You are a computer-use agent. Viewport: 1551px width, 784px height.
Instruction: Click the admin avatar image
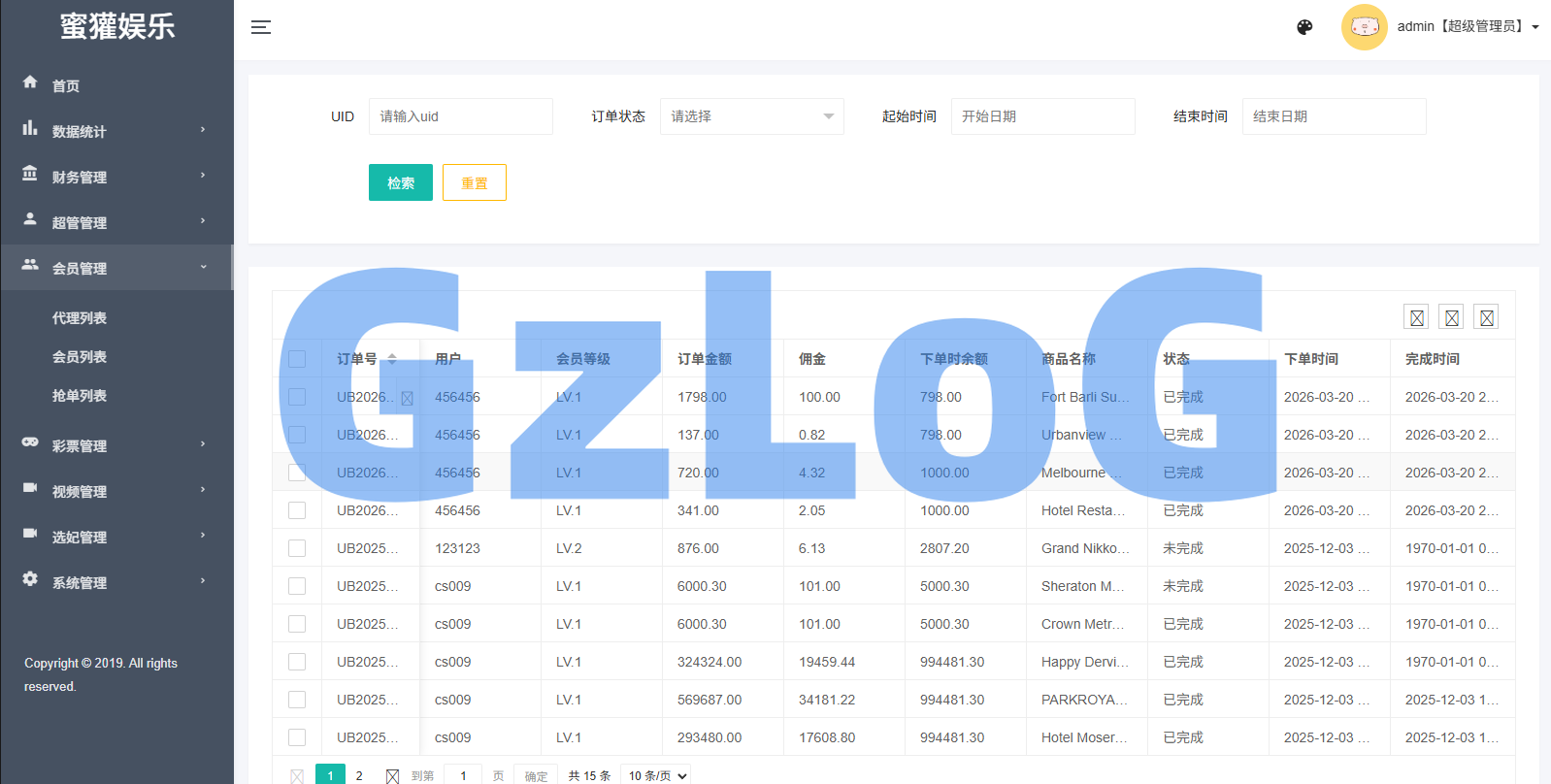1364,27
